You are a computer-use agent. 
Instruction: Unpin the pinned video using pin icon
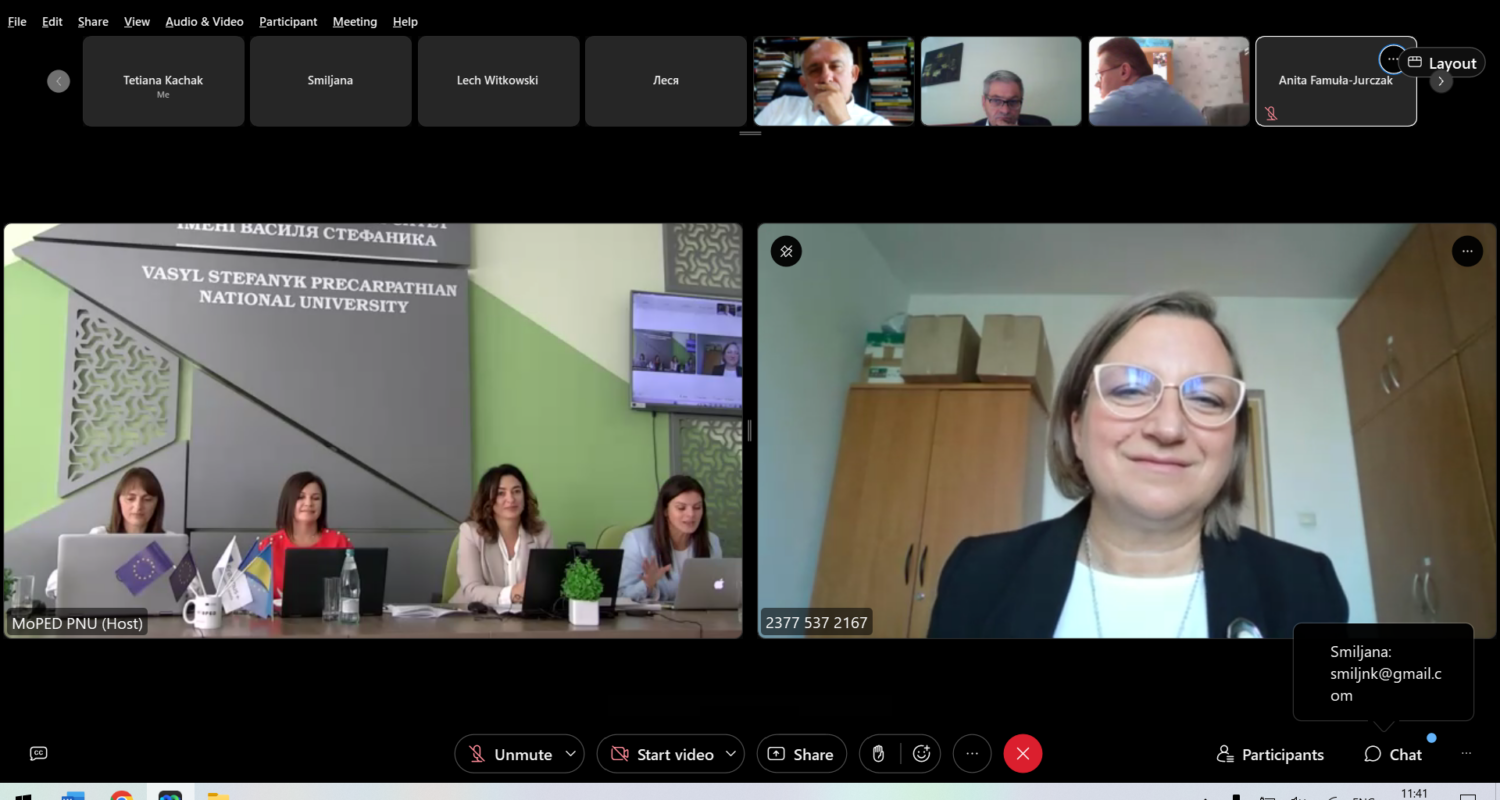[x=786, y=251]
